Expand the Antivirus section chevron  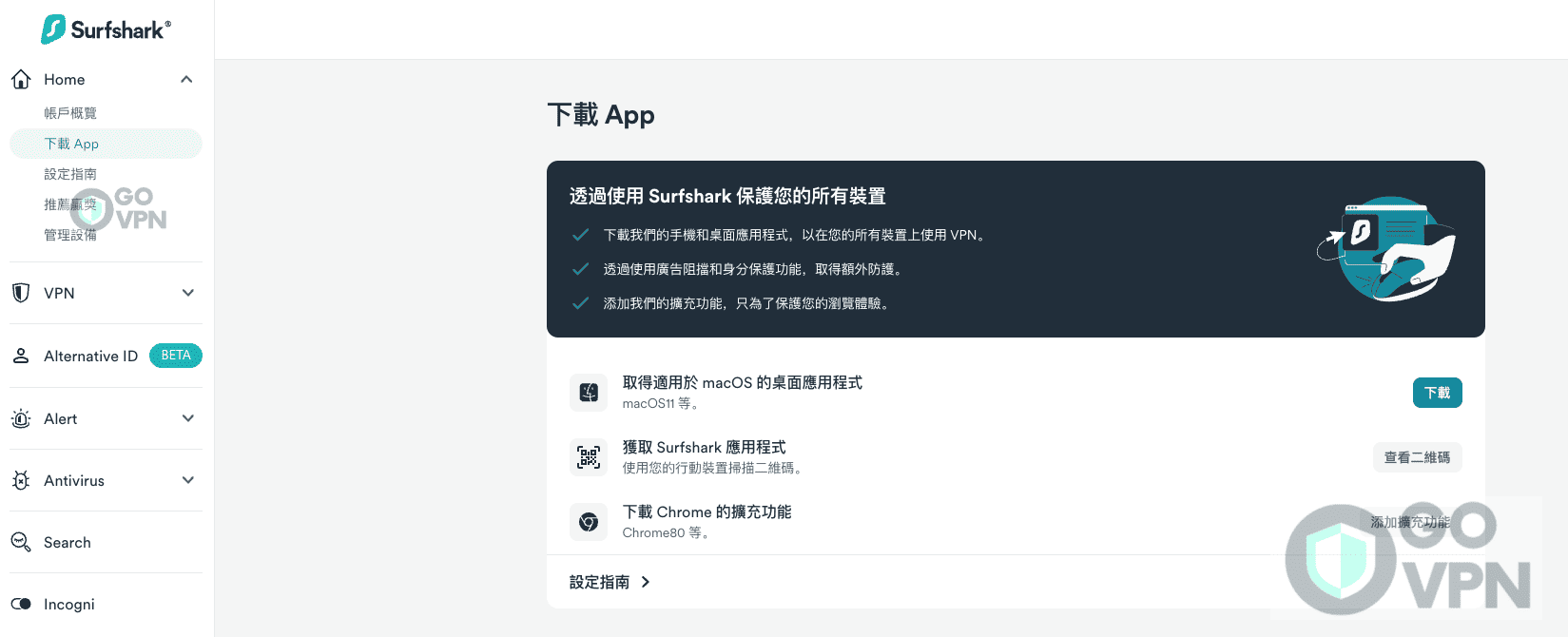click(187, 480)
